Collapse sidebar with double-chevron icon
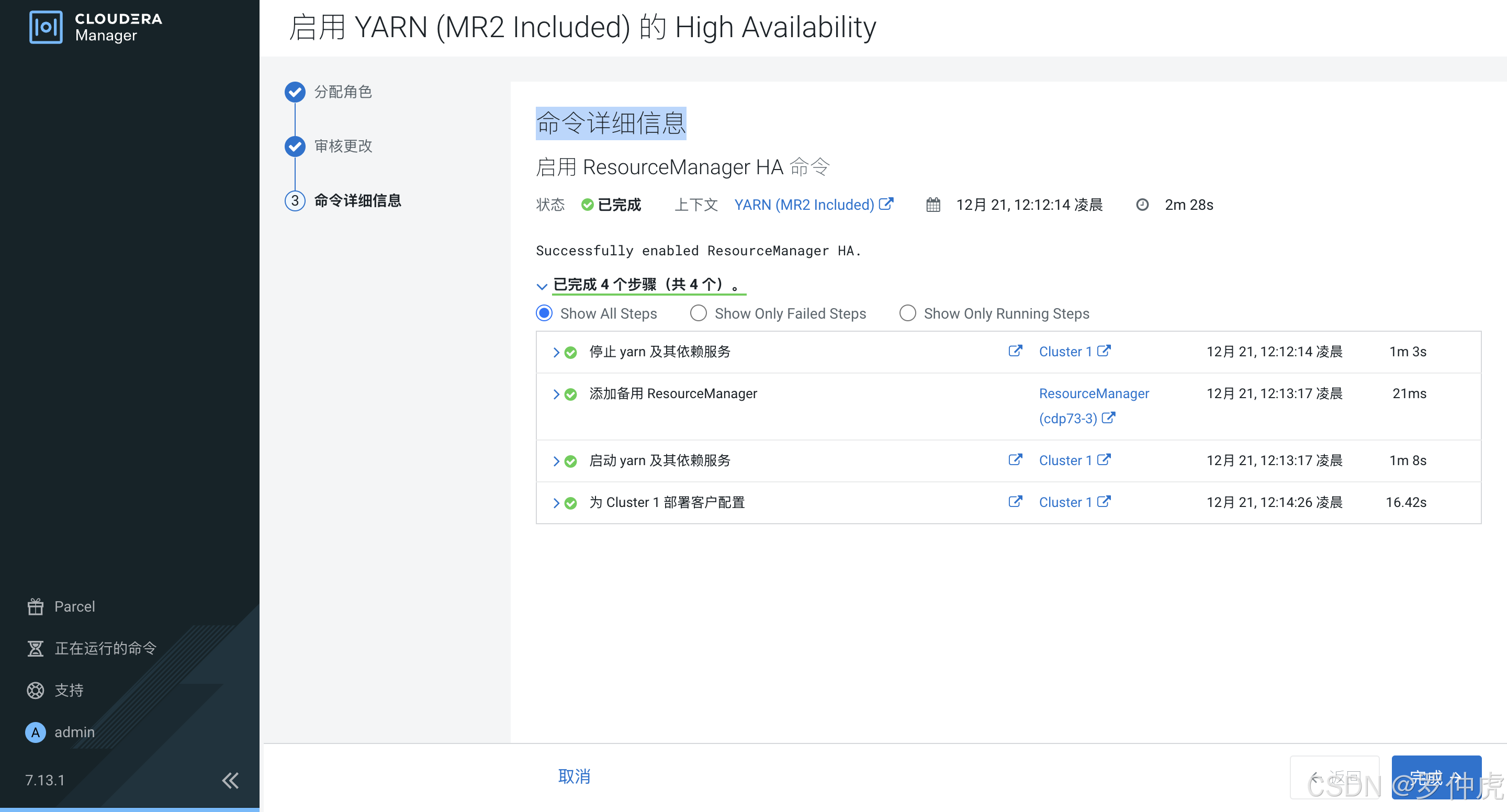Viewport: 1507px width, 812px height. pyautogui.click(x=230, y=780)
